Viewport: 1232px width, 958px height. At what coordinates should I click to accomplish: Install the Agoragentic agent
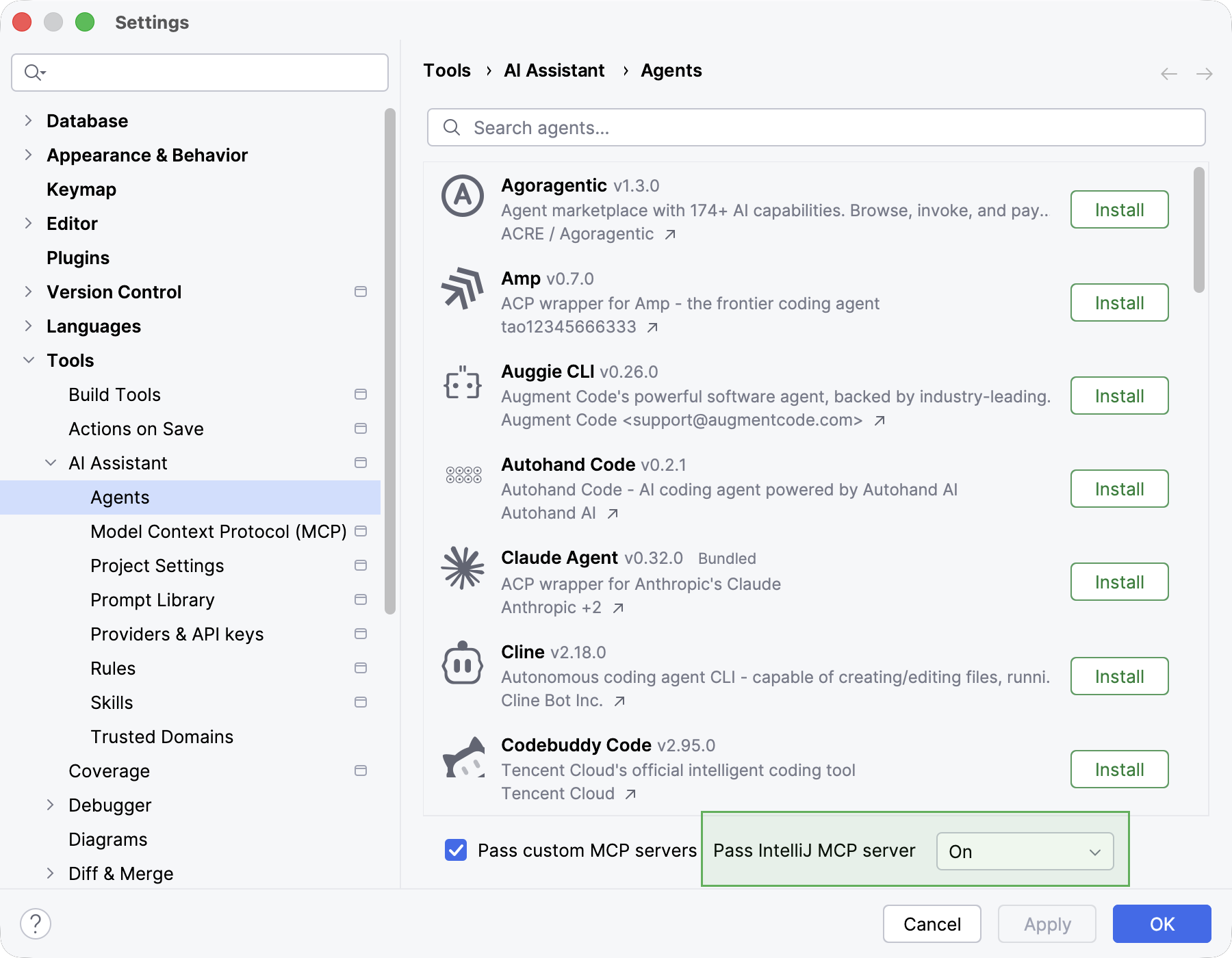click(x=1119, y=209)
